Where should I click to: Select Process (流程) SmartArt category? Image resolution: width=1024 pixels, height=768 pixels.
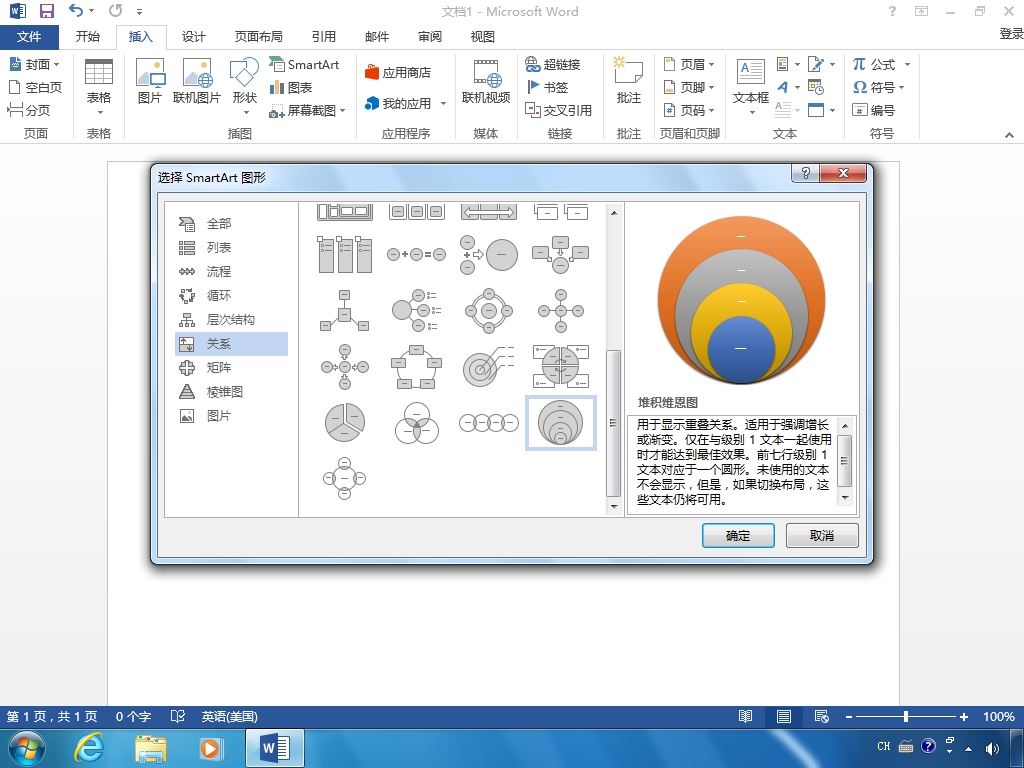click(x=231, y=272)
